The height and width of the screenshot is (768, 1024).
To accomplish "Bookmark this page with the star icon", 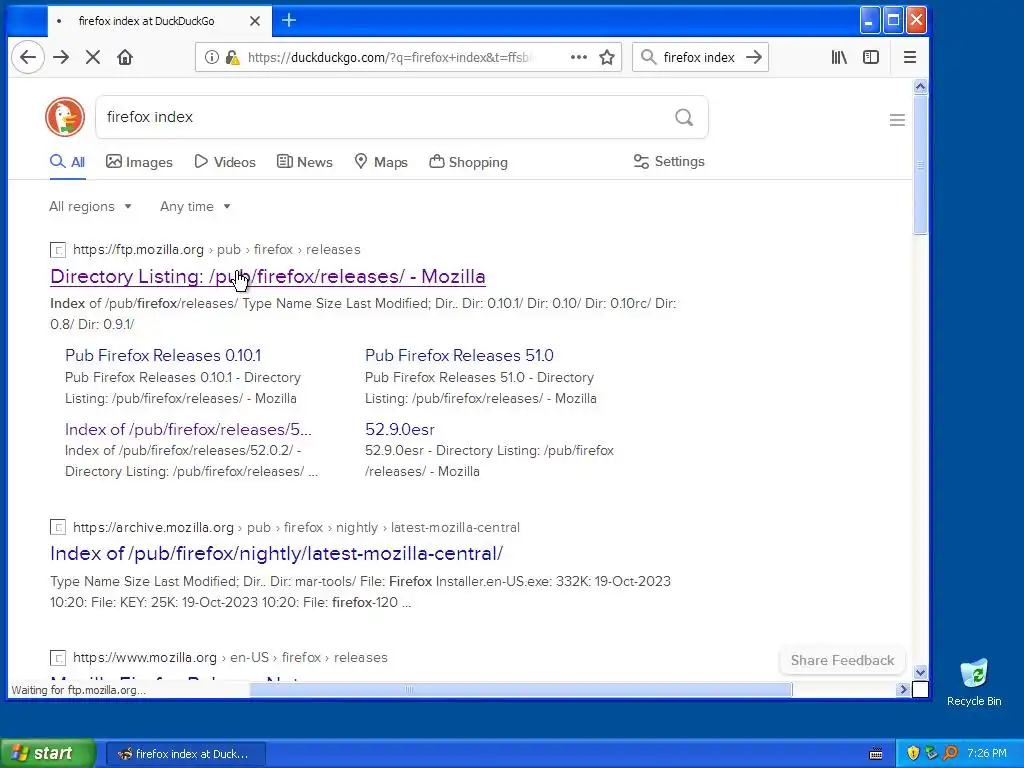I will tap(607, 57).
